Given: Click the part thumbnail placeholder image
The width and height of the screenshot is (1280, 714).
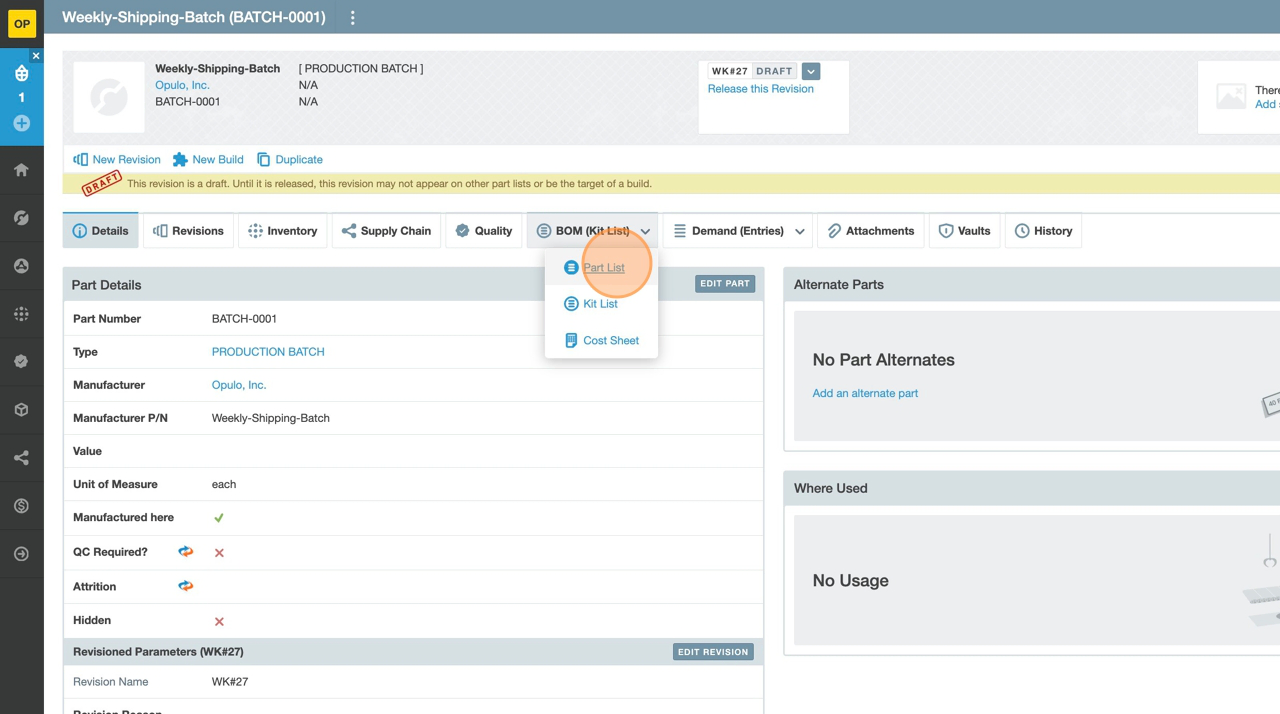Looking at the screenshot, I should [x=109, y=97].
